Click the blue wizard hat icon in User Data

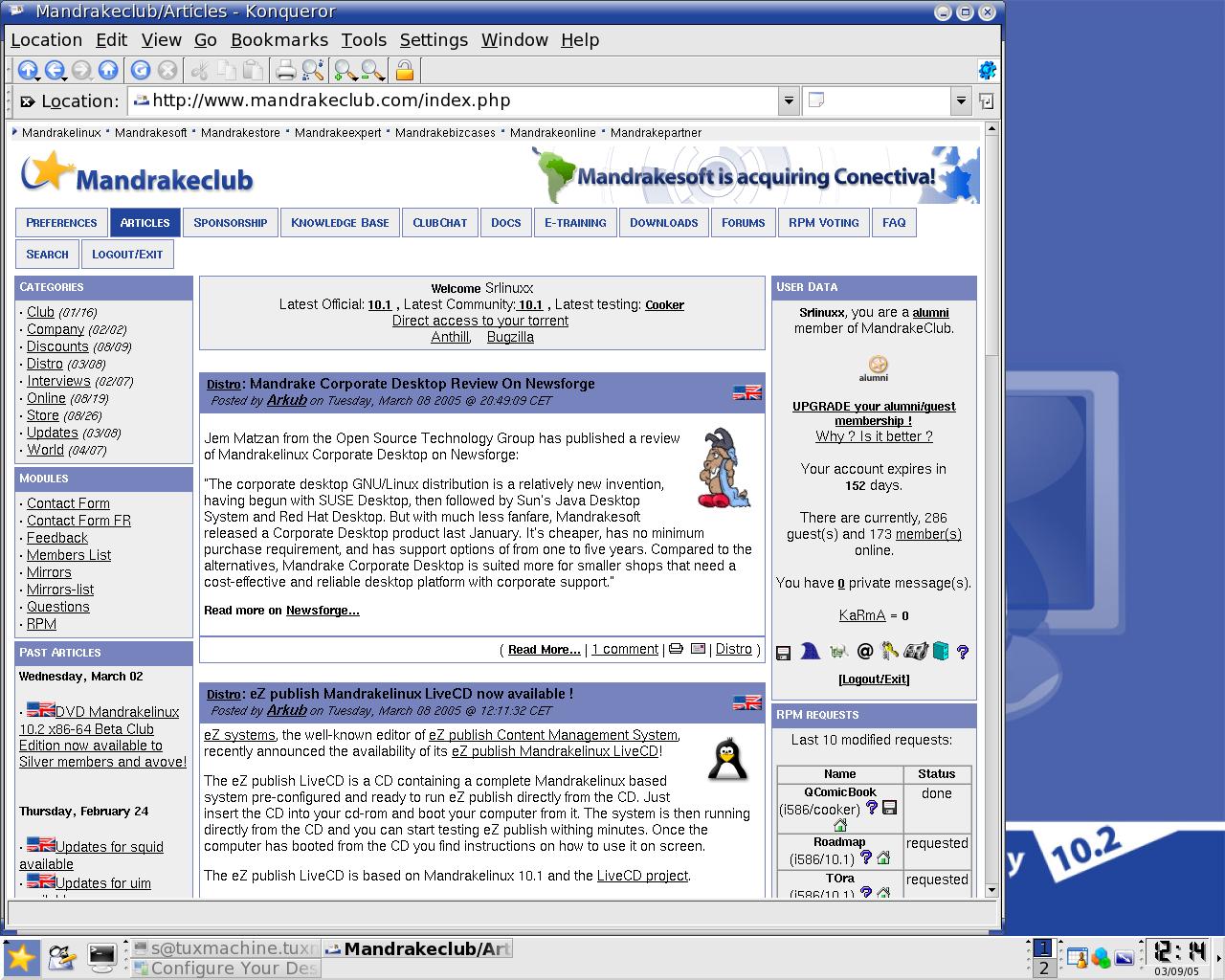(810, 652)
